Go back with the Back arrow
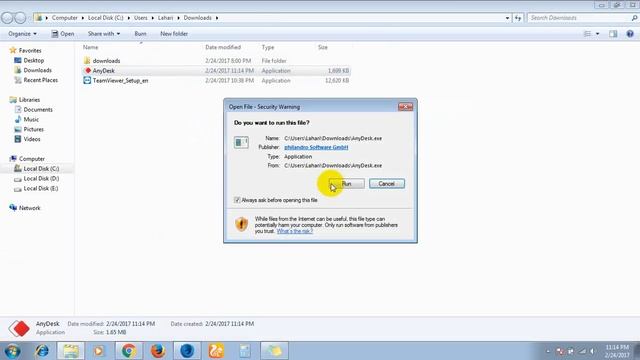This screenshot has width=640, height=360. coord(7,18)
